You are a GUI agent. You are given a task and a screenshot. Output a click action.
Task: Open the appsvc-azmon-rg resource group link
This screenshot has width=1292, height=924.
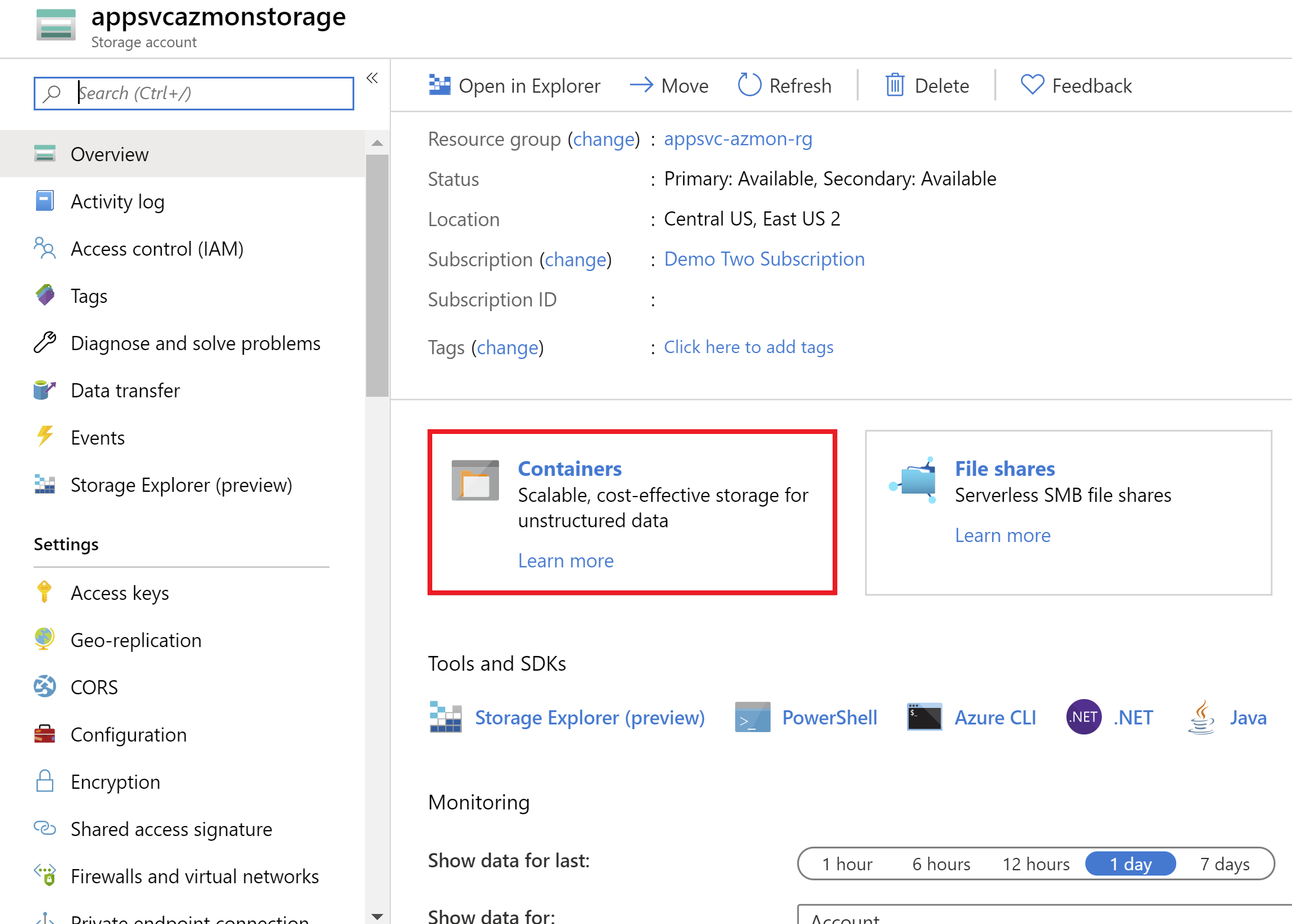[x=738, y=139]
